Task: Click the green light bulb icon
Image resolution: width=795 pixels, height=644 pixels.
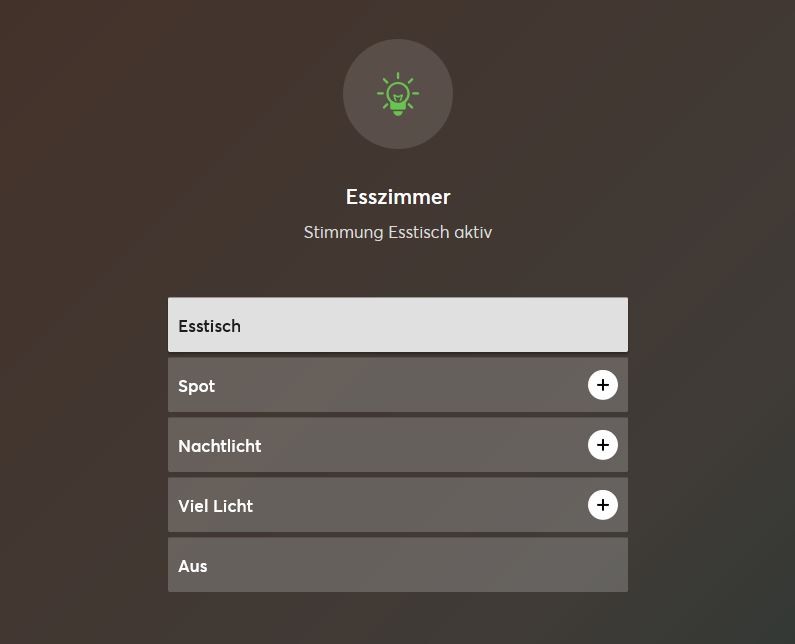Action: [398, 94]
